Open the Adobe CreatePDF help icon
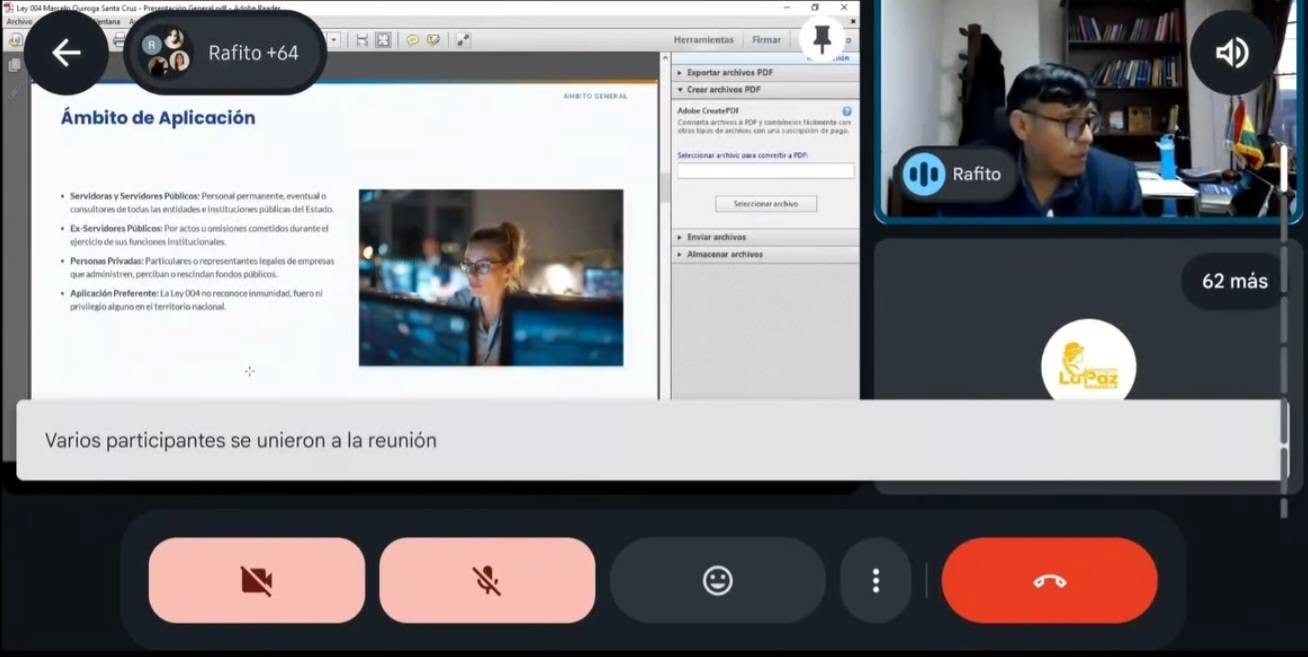This screenshot has height=657, width=1308. click(x=847, y=111)
